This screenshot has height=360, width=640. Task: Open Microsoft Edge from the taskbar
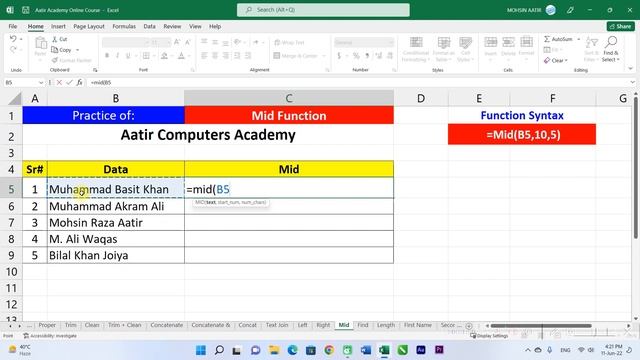point(292,350)
